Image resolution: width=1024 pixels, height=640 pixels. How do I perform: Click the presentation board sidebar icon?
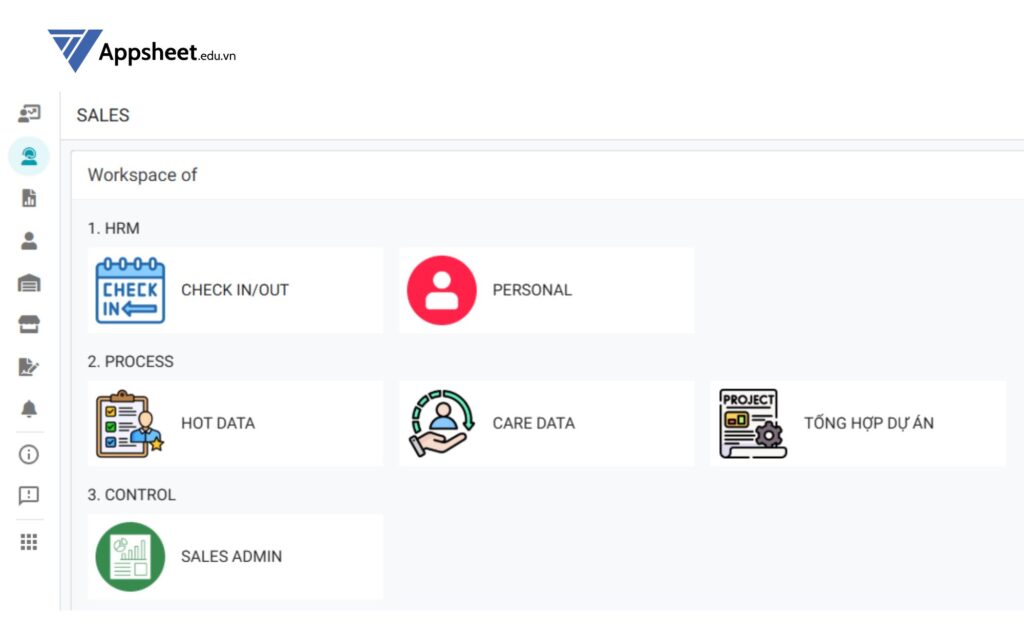29,113
